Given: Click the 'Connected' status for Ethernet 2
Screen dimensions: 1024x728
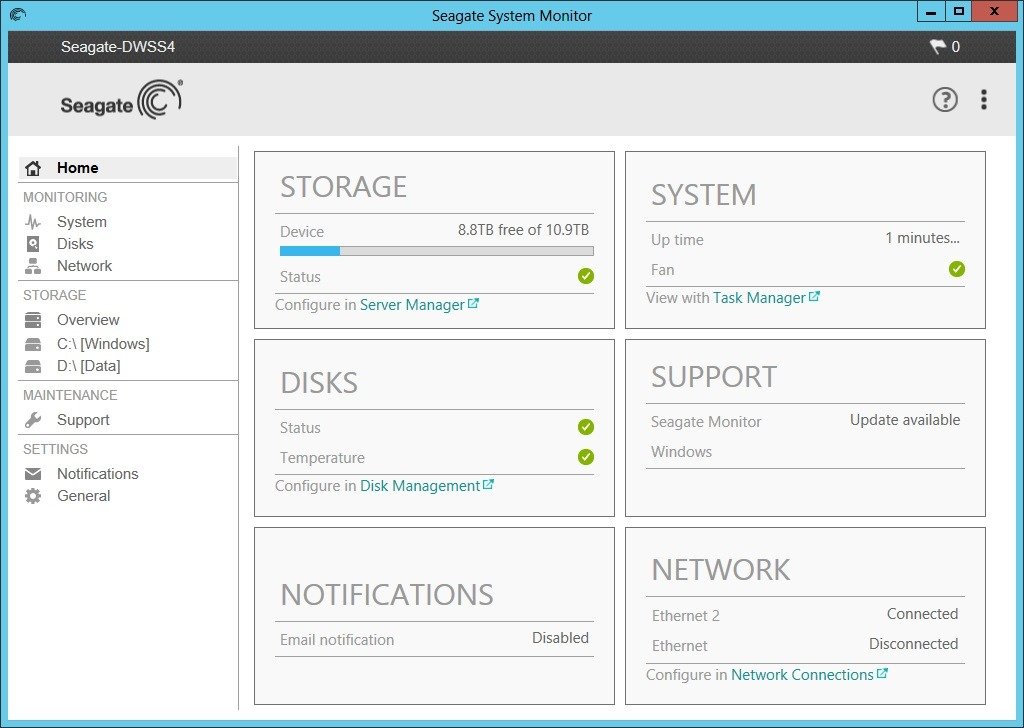Looking at the screenshot, I should pos(922,614).
